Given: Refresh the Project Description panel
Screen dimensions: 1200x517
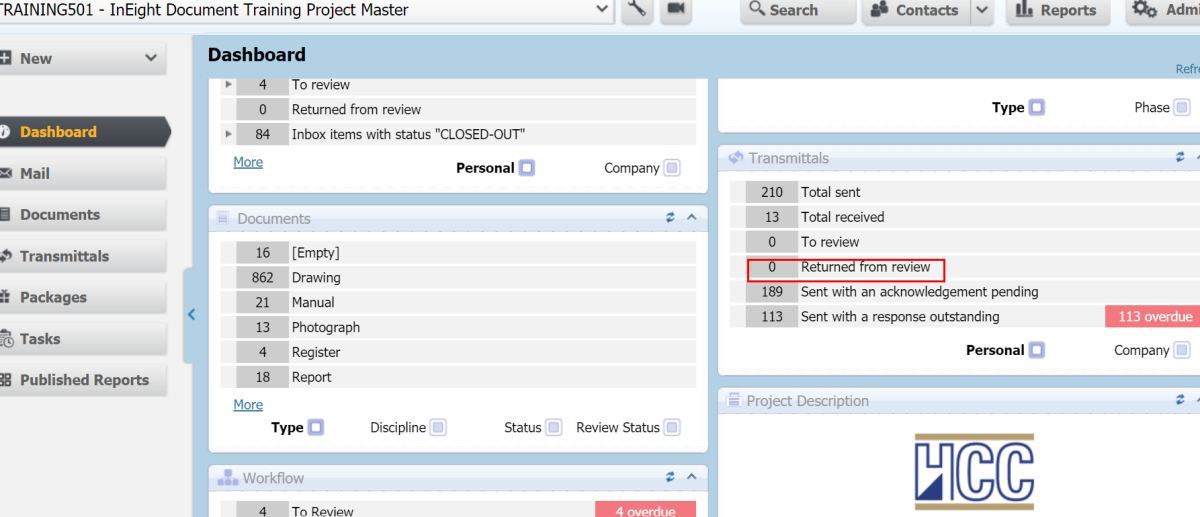Looking at the screenshot, I should pos(1180,400).
